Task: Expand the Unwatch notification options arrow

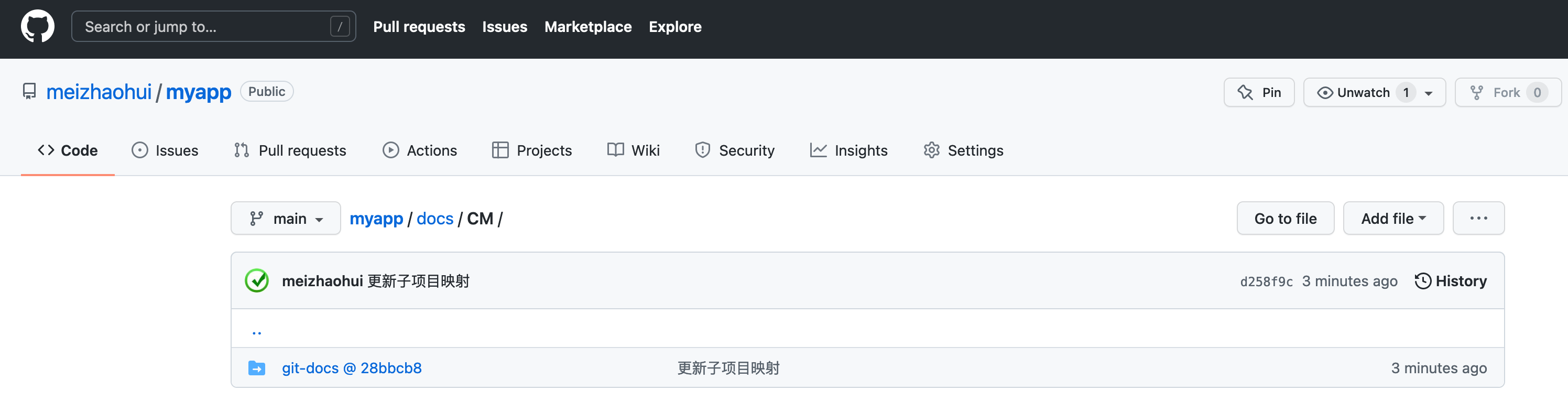Action: [1429, 93]
